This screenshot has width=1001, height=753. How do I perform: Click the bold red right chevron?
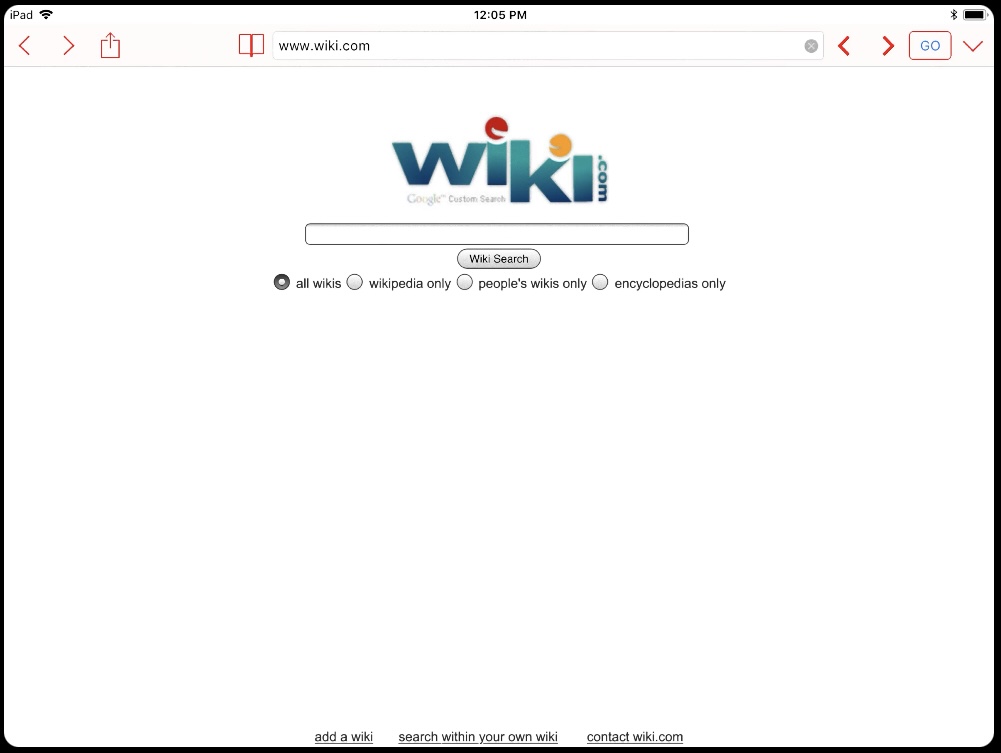(x=887, y=46)
